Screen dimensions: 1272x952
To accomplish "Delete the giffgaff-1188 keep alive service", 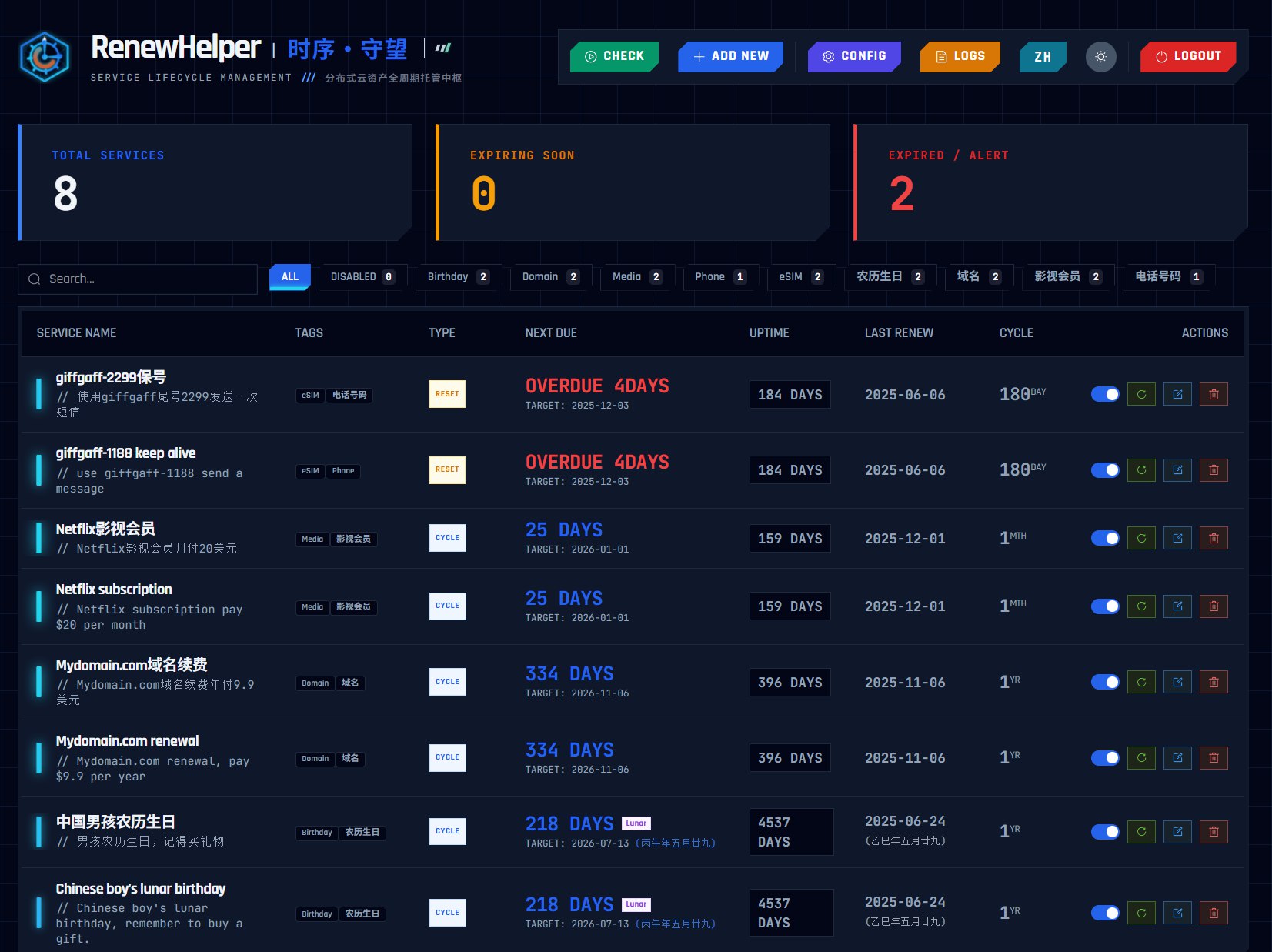I will pyautogui.click(x=1214, y=470).
